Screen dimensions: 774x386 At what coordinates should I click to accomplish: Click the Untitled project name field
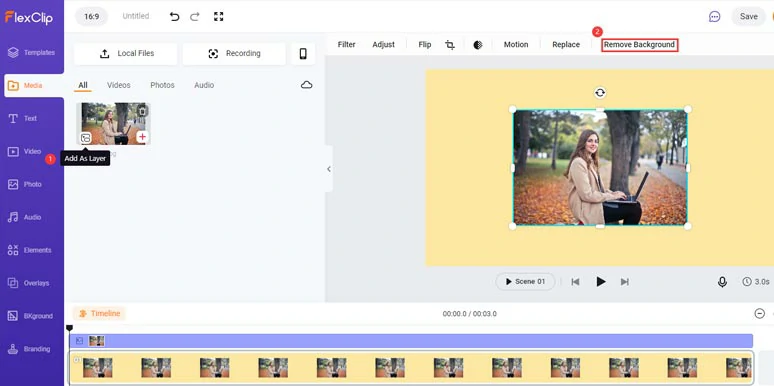pyautogui.click(x=136, y=16)
